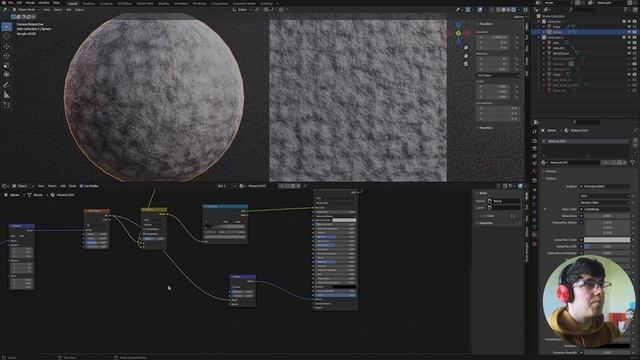Switch to the Animation workspace tab
640x360 pixels.
pos(181,3)
